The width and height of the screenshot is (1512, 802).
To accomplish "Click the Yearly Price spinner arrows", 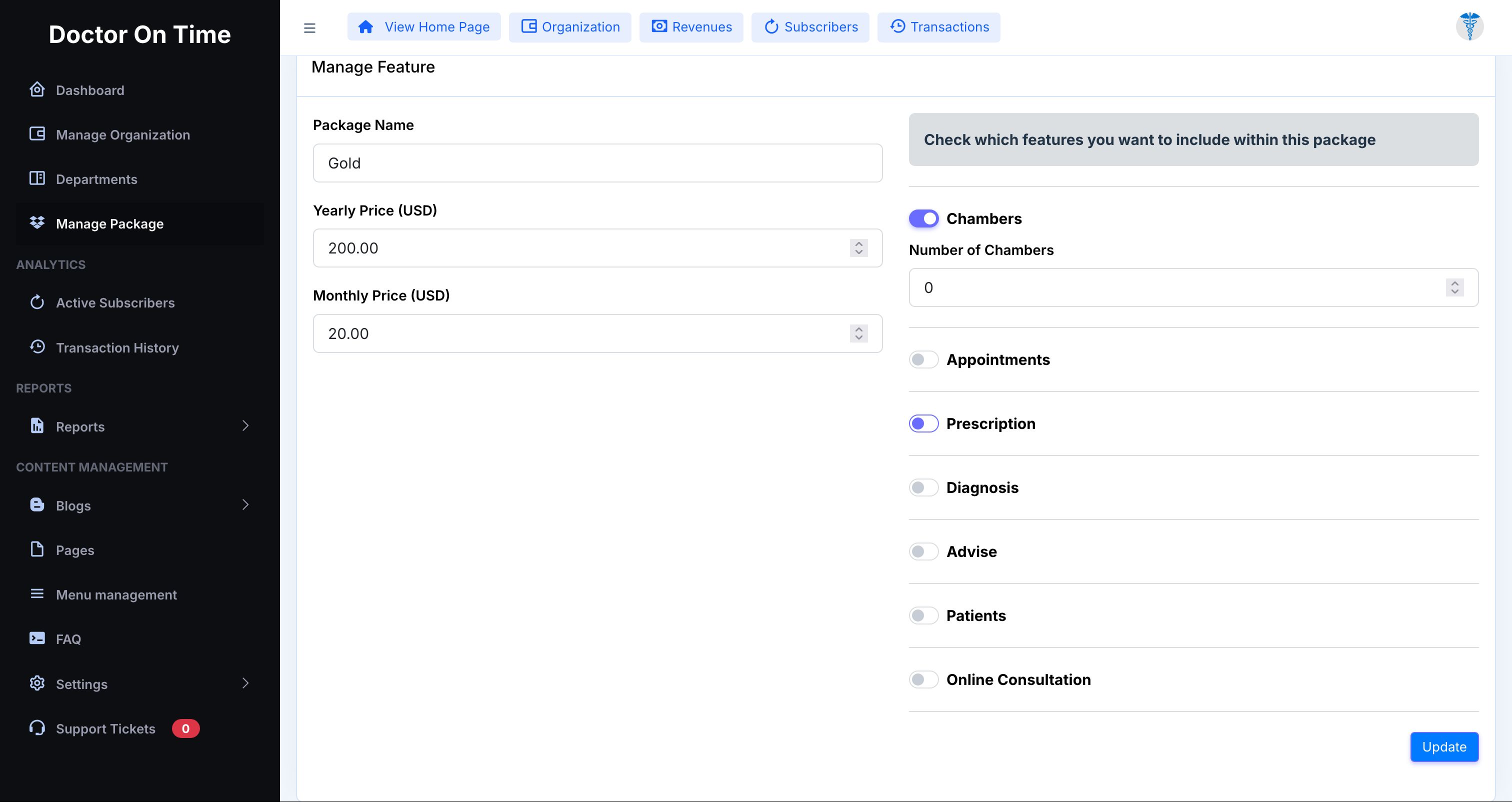I will 858,248.
